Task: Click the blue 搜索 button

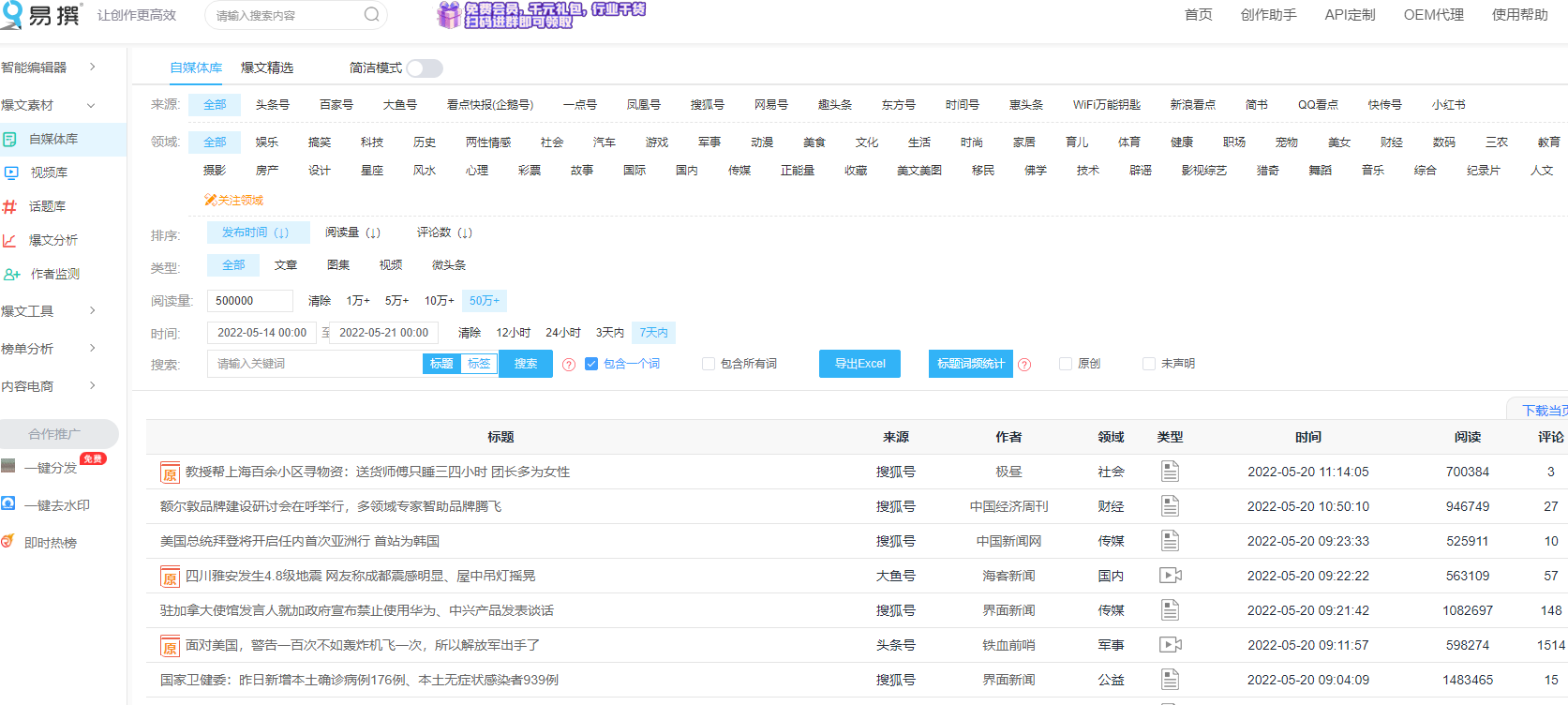Action: pyautogui.click(x=526, y=364)
